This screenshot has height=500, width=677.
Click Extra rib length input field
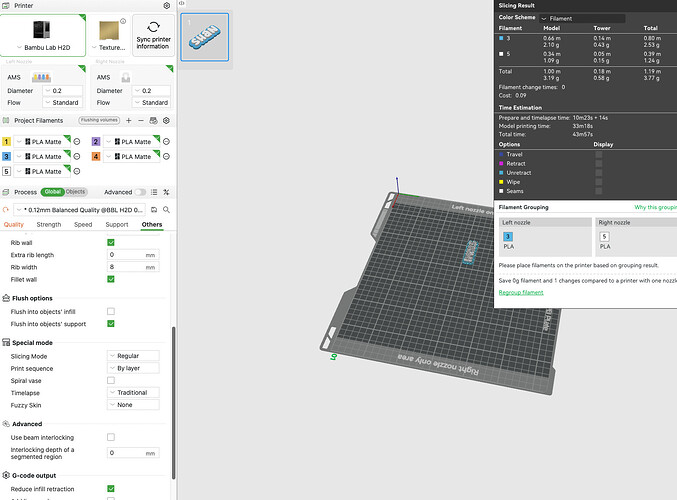(x=133, y=255)
